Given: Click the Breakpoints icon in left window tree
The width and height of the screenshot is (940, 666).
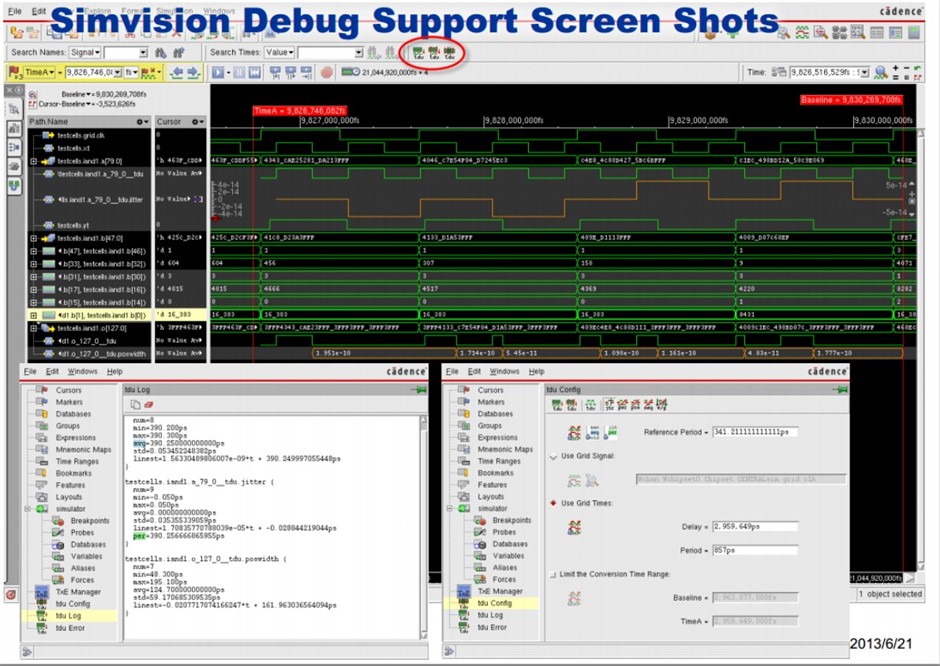Looking at the screenshot, I should [x=60, y=521].
